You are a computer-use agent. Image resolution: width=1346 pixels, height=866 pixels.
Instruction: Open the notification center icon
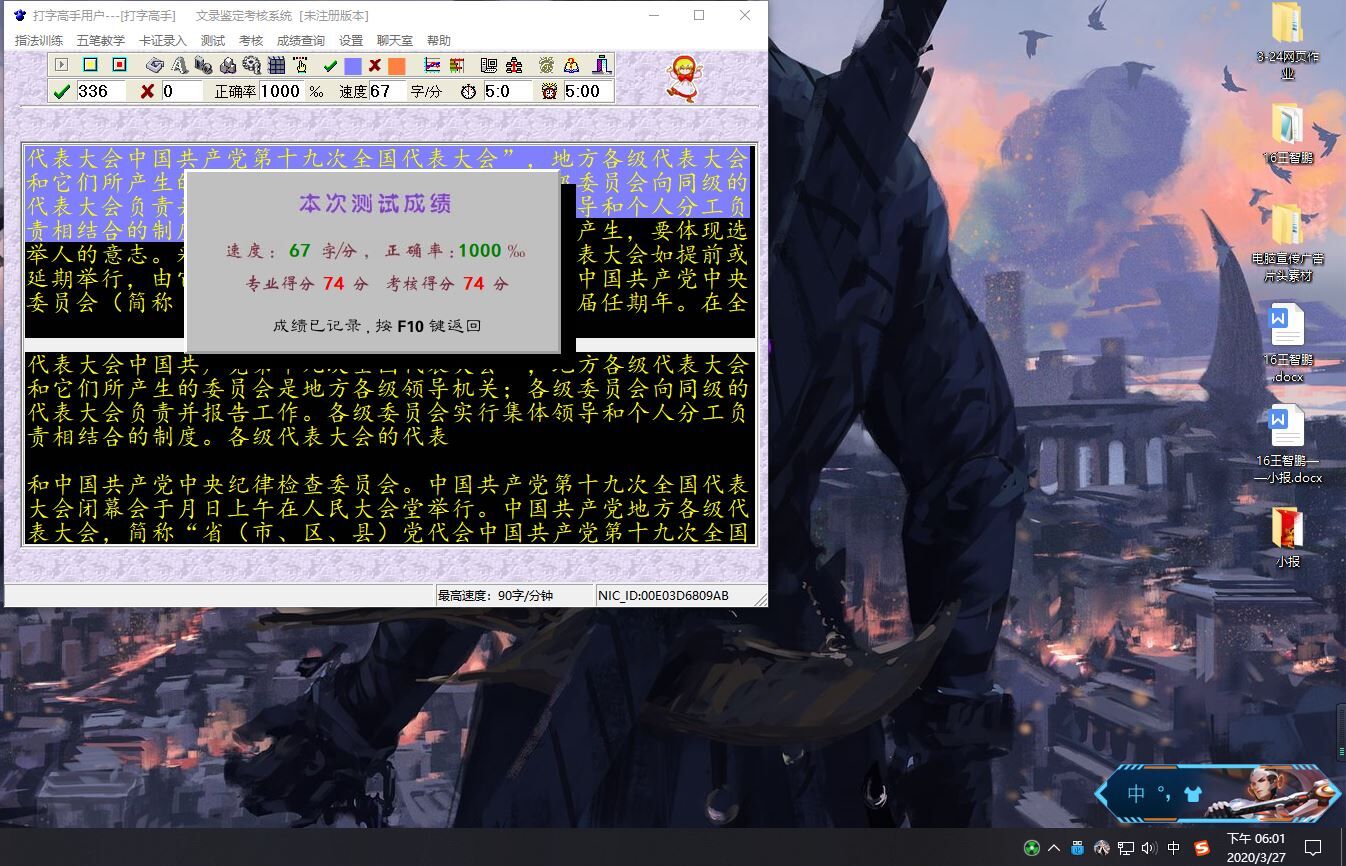[1314, 848]
